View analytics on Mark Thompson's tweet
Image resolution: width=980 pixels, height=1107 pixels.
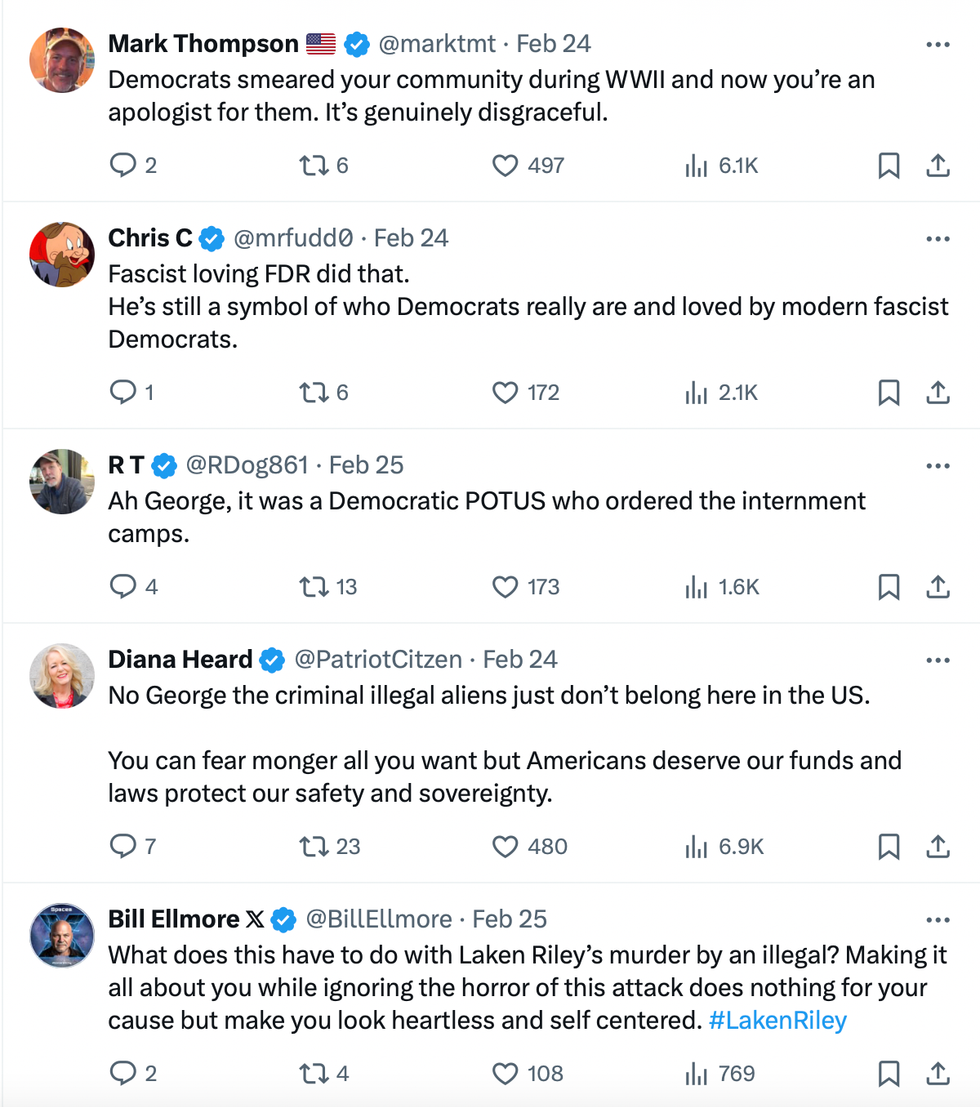click(x=696, y=165)
